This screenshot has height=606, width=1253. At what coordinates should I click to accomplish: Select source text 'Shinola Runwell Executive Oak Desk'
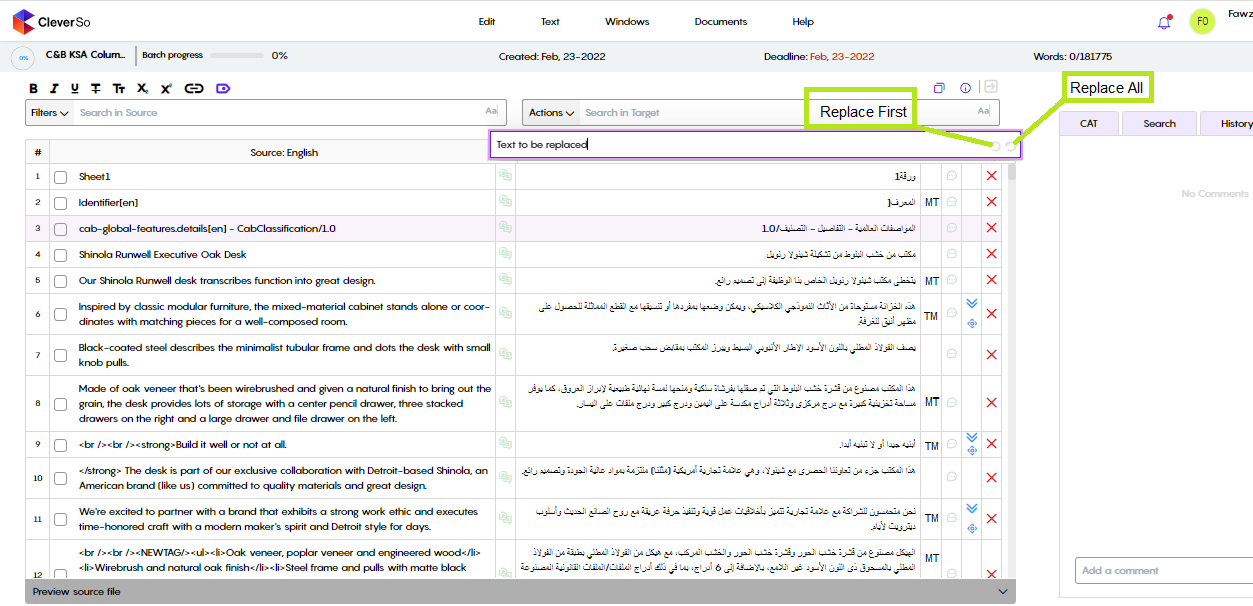tap(162, 255)
